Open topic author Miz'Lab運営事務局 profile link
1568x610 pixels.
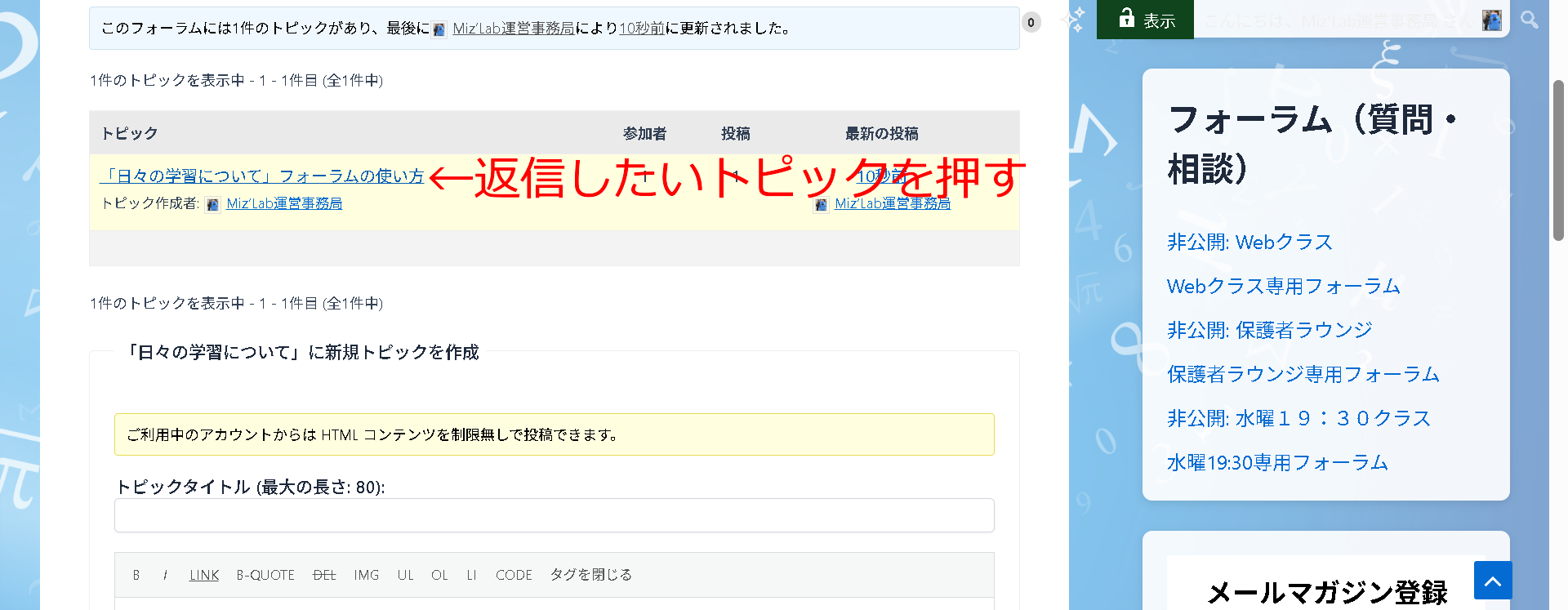[284, 203]
